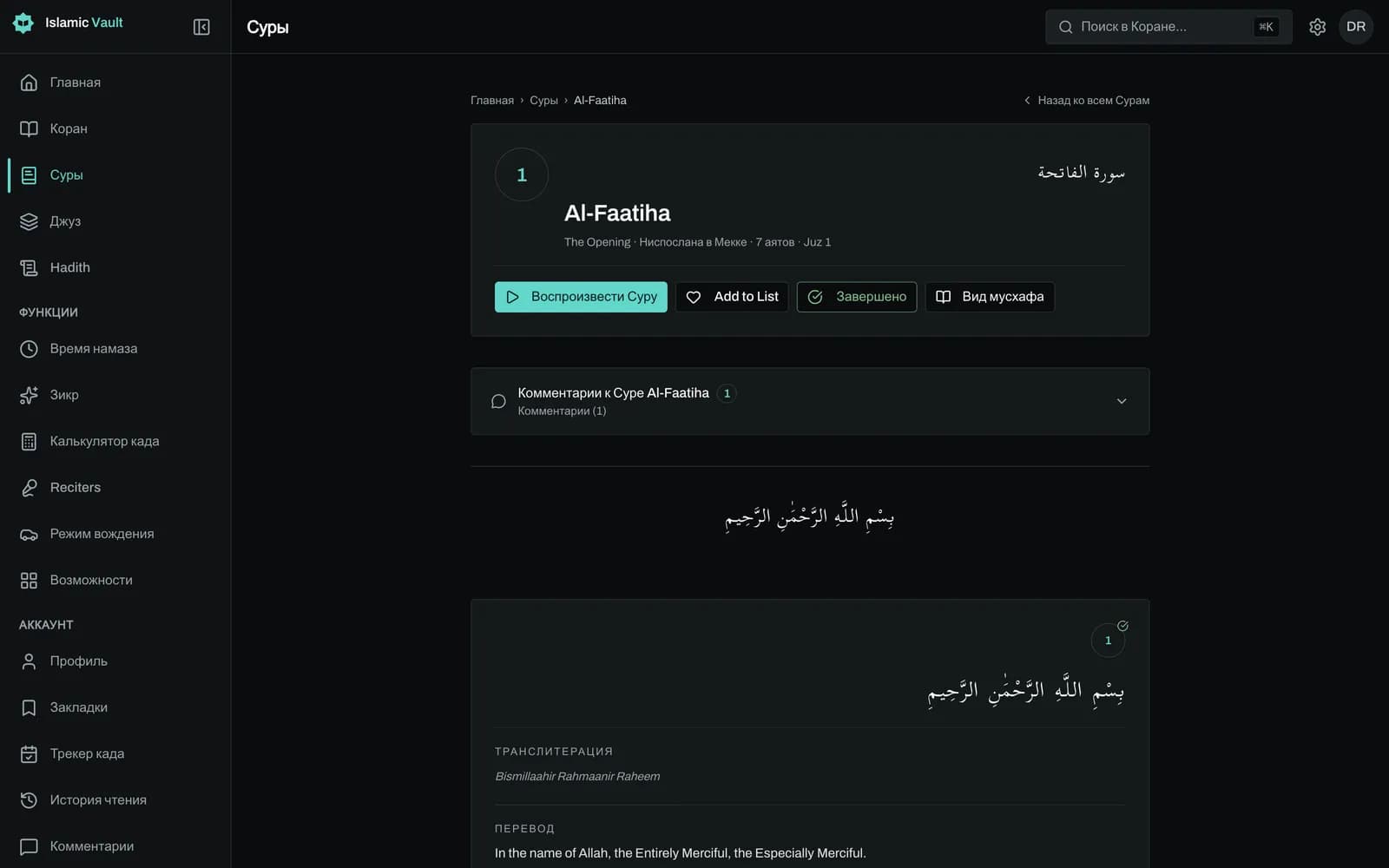The width and height of the screenshot is (1389, 868).
Task: Click the Режим вождения car icon
Action: 29,534
